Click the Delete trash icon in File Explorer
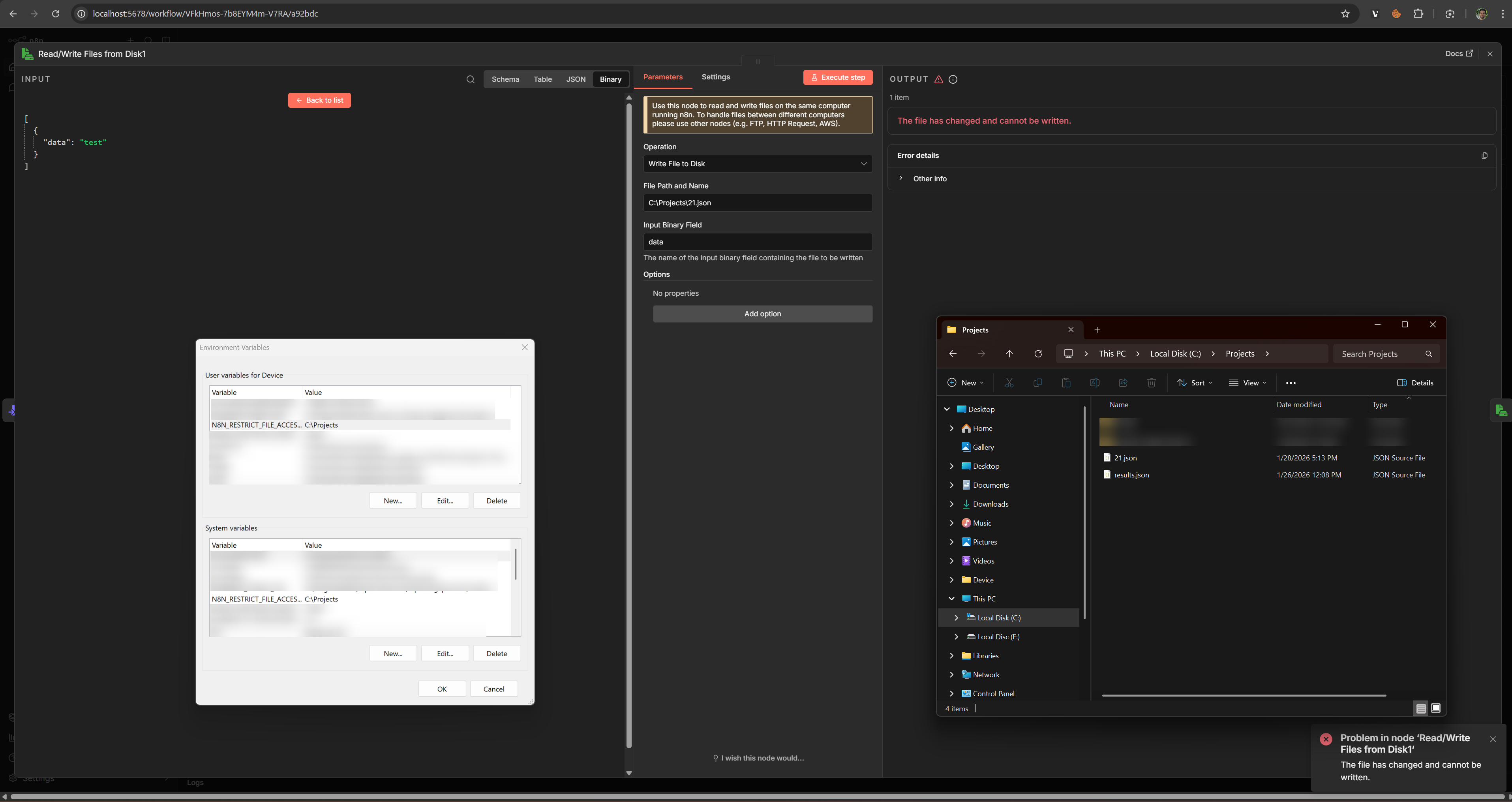The image size is (1512, 802). coord(1151,383)
